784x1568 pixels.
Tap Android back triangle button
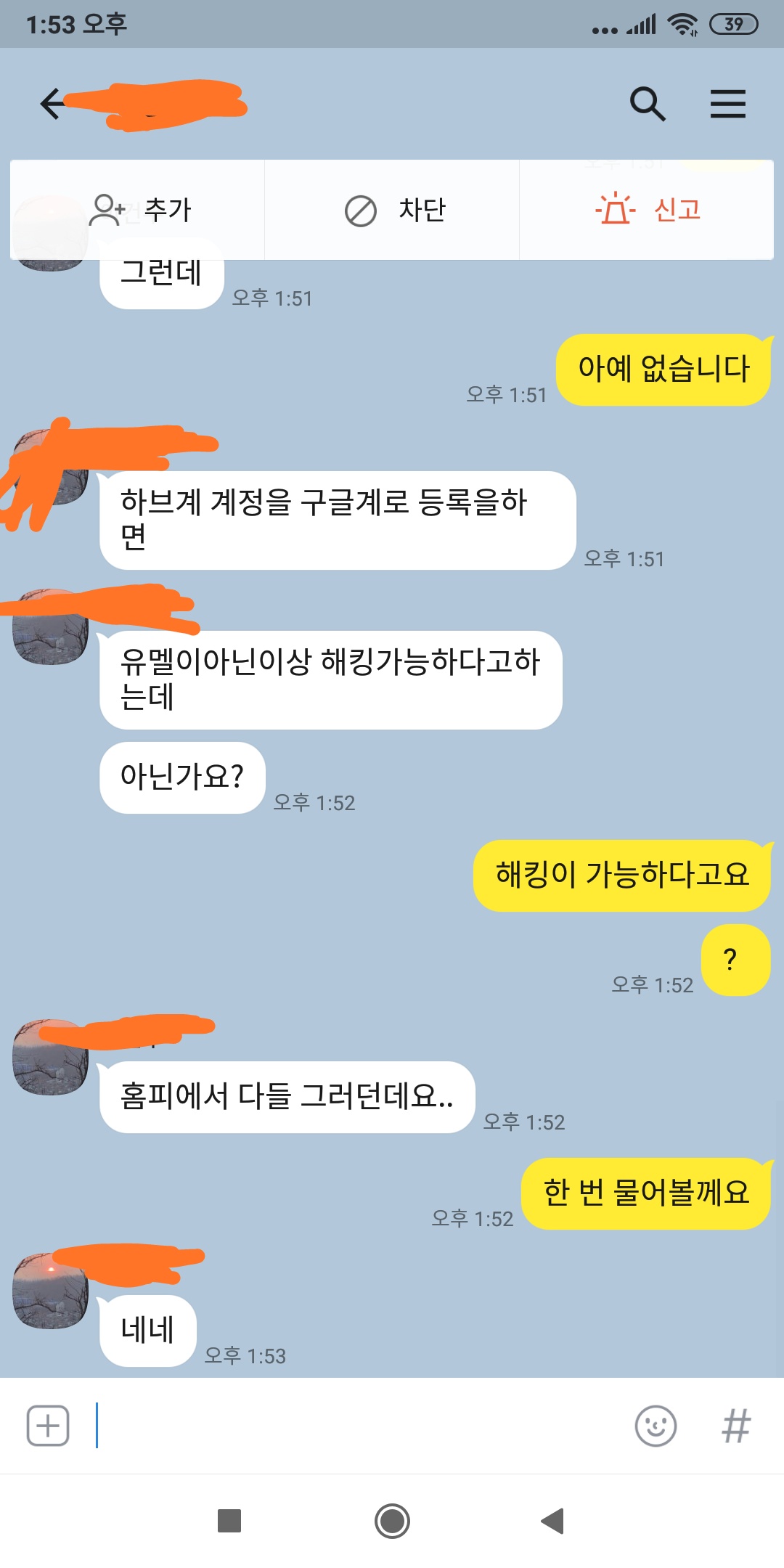click(552, 1520)
